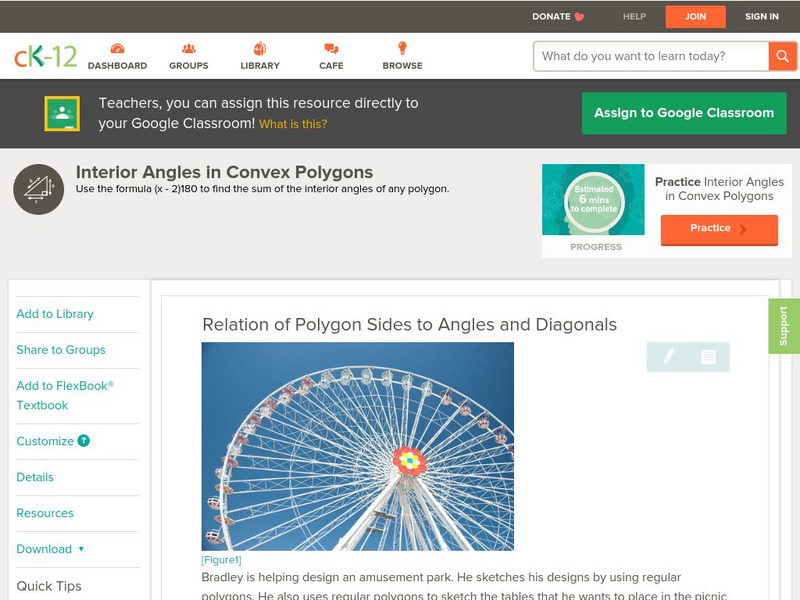Click the Customize help question mark icon
The image size is (800, 600).
click(x=84, y=441)
